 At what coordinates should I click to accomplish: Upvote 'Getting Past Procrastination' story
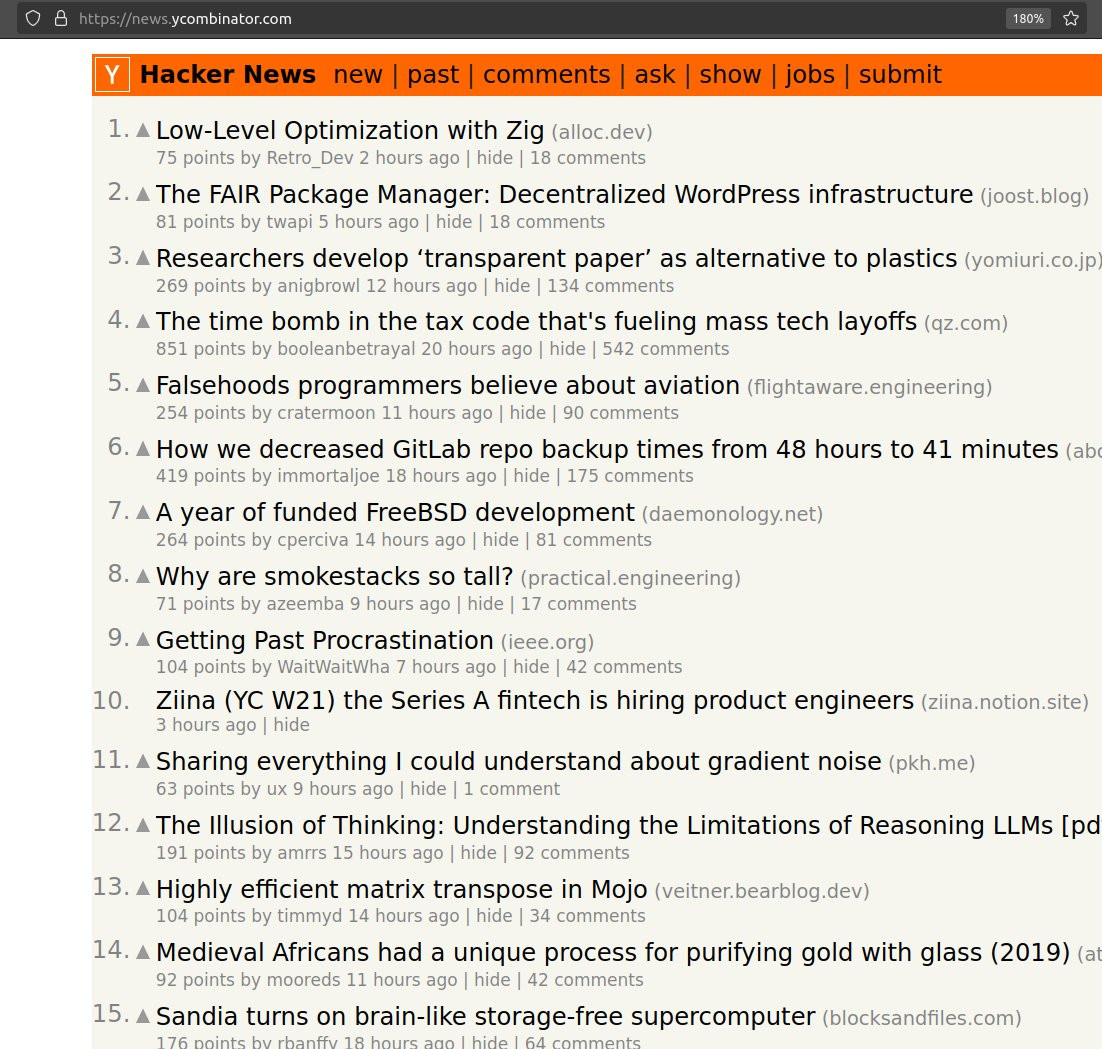[143, 639]
